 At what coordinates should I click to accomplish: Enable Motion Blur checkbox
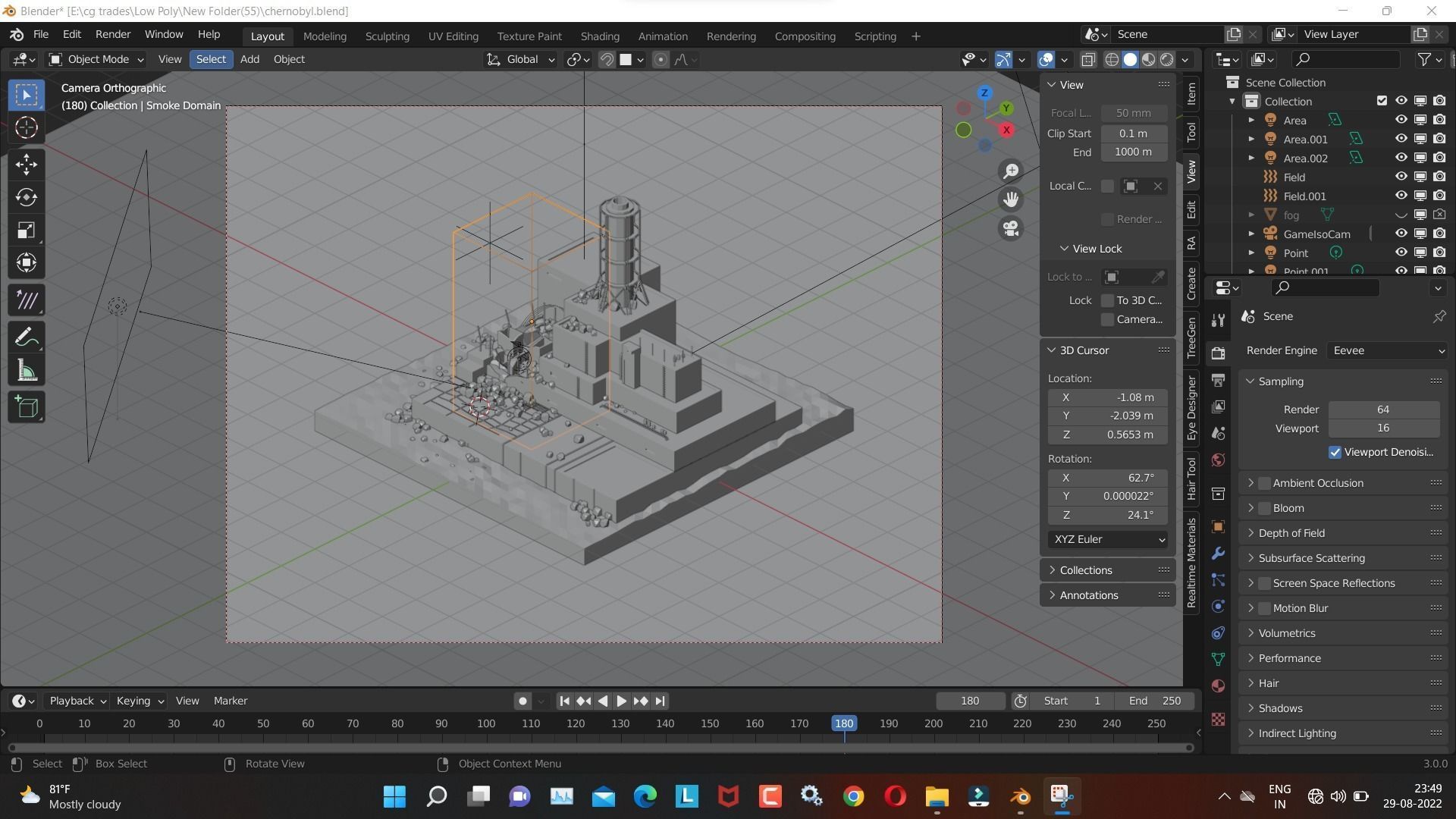pyautogui.click(x=1264, y=608)
